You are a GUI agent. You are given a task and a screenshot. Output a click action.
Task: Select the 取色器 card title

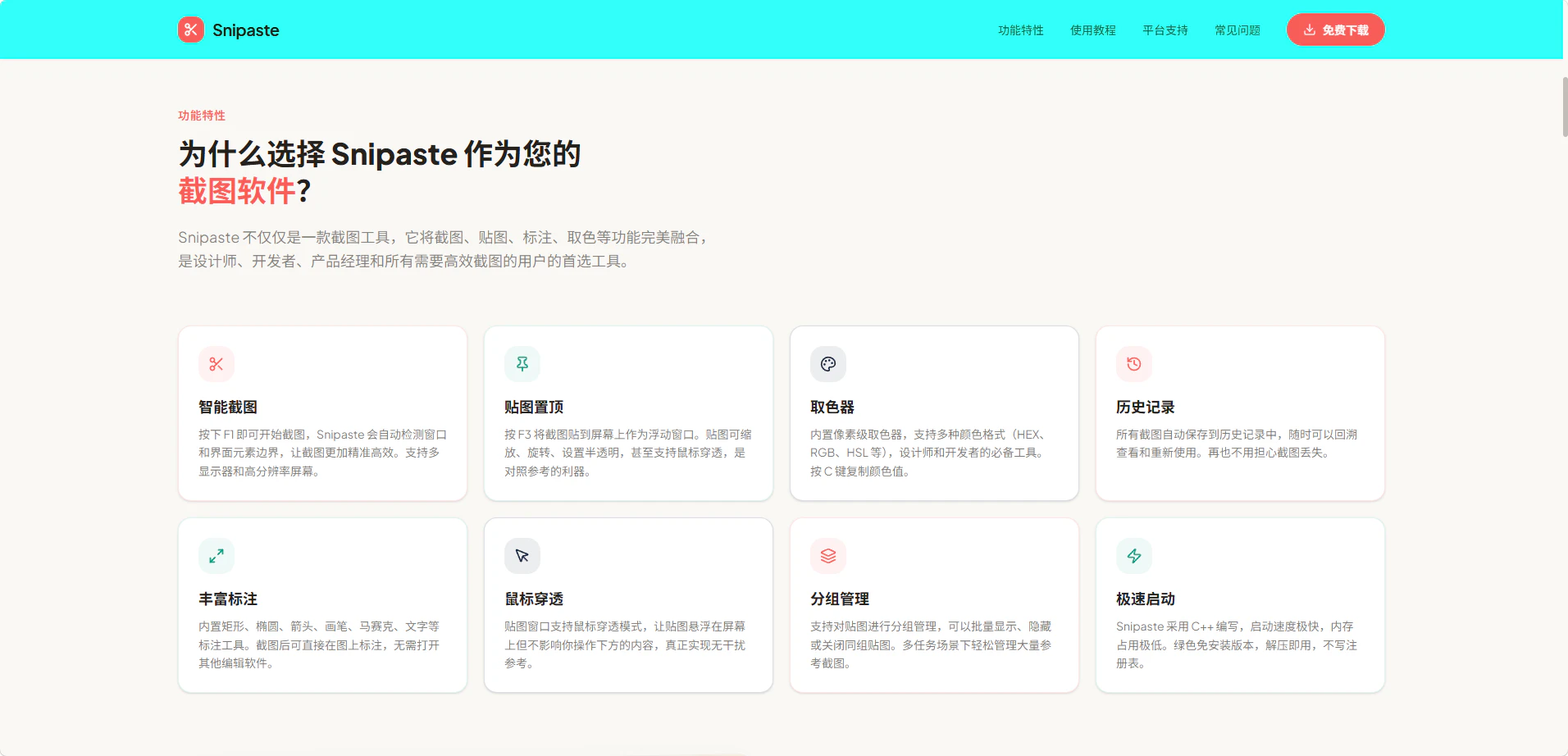pyautogui.click(x=832, y=408)
